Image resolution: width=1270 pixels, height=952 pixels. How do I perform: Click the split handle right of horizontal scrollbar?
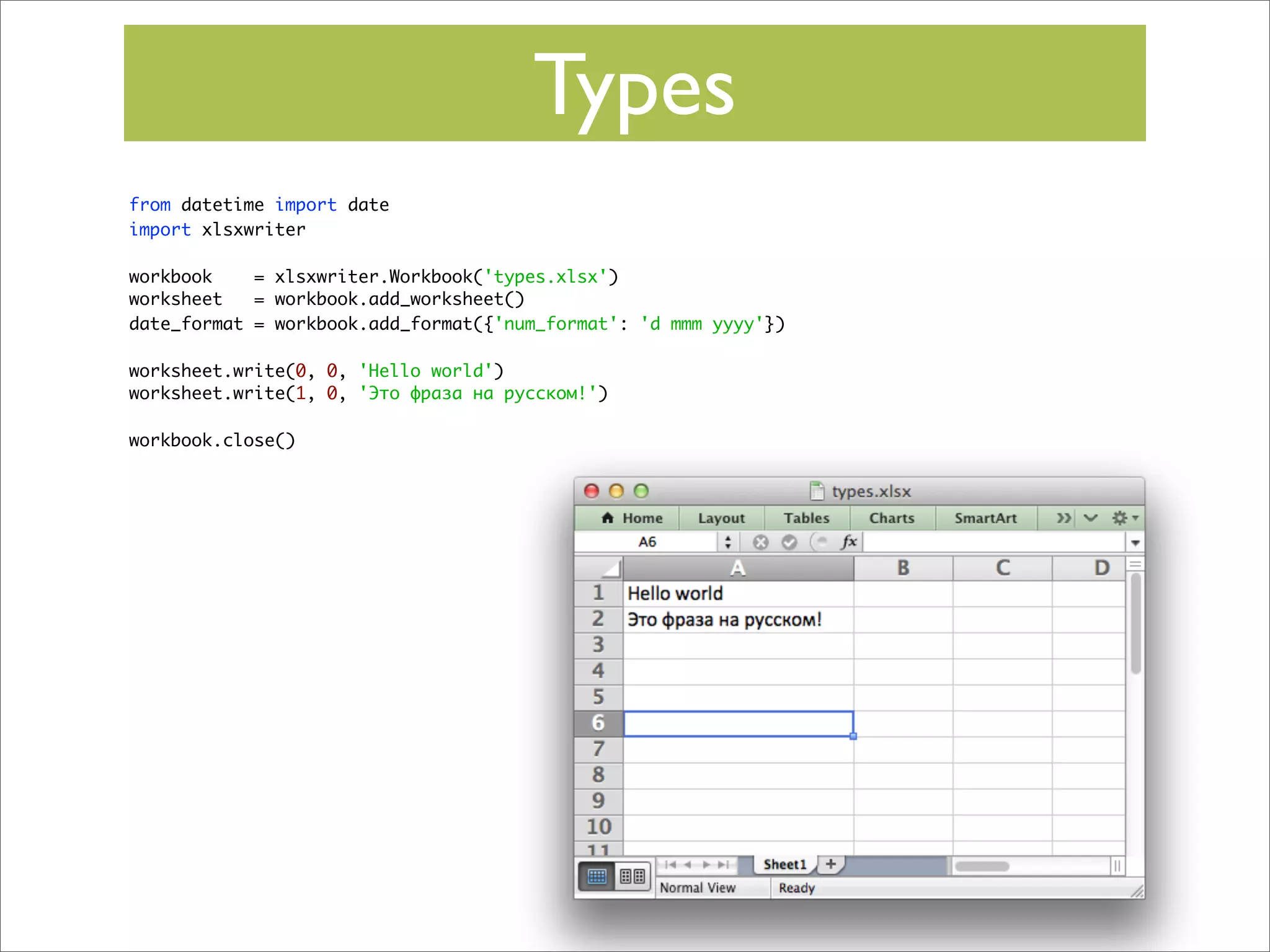point(1117,866)
